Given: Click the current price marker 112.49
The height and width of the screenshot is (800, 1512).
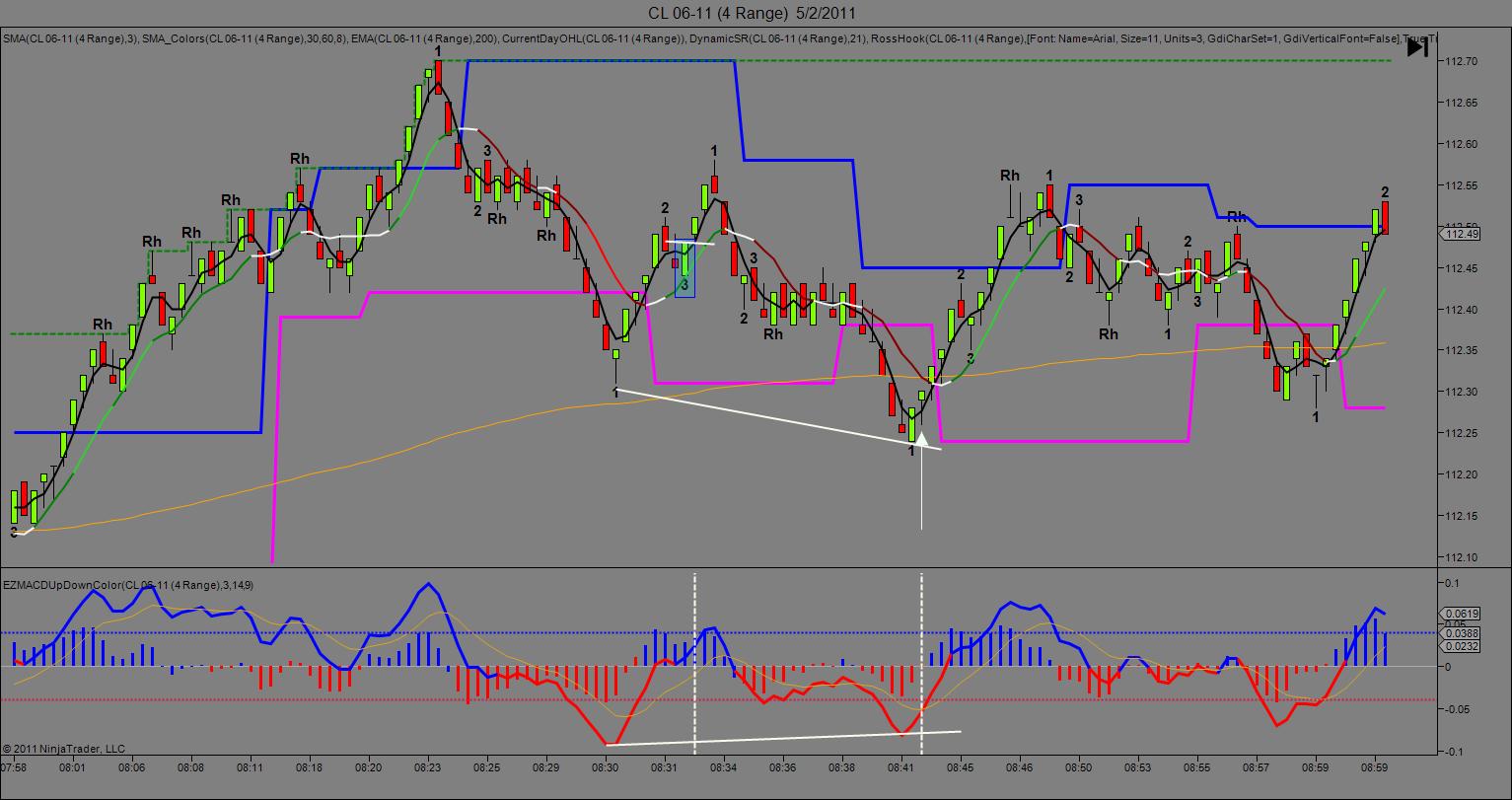Looking at the screenshot, I should coord(1461,234).
